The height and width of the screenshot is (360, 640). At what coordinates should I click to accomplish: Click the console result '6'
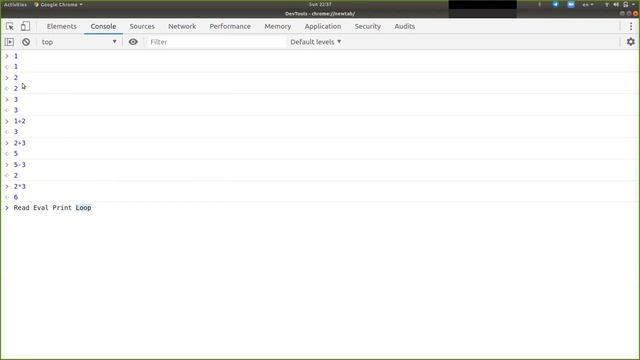16,197
